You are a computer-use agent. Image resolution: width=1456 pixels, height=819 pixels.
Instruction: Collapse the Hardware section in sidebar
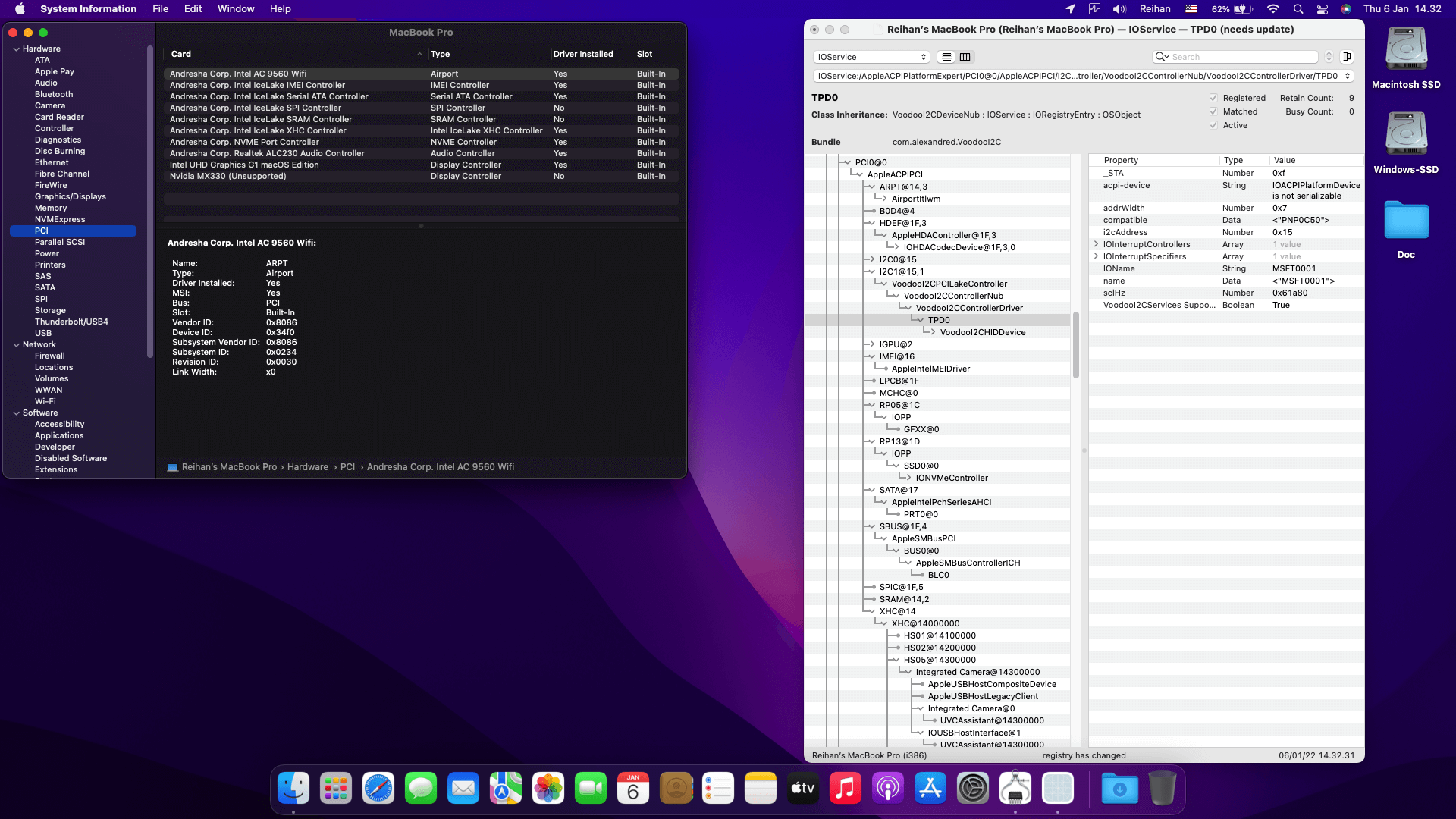(17, 49)
